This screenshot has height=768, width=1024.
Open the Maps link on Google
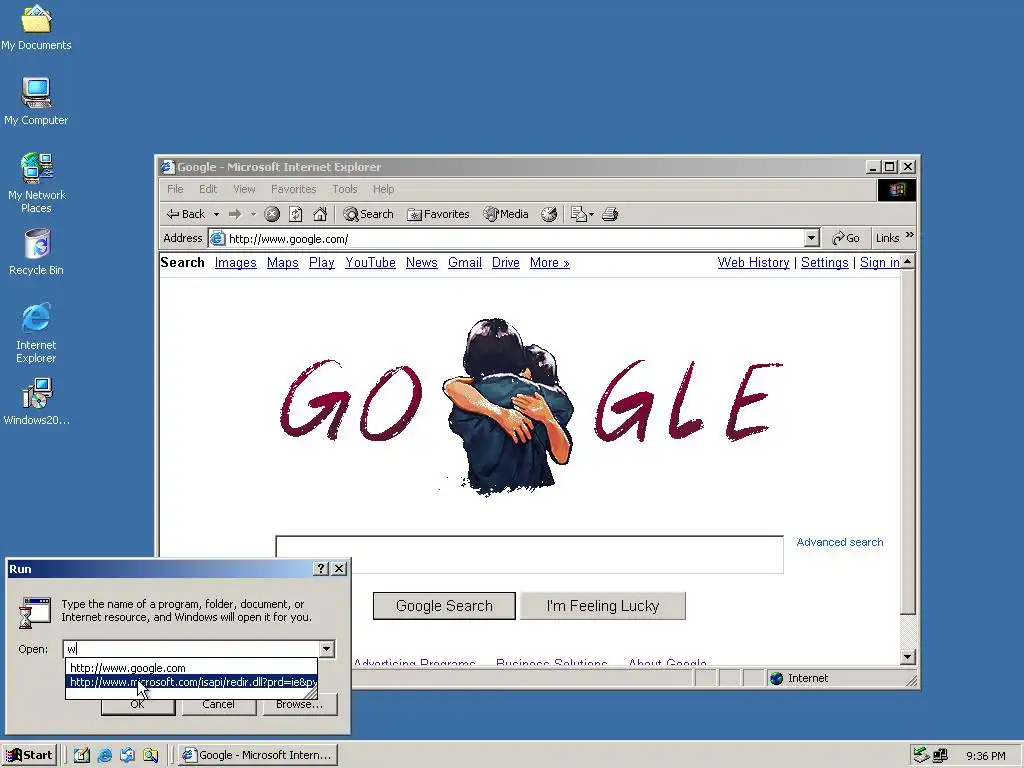tap(283, 263)
